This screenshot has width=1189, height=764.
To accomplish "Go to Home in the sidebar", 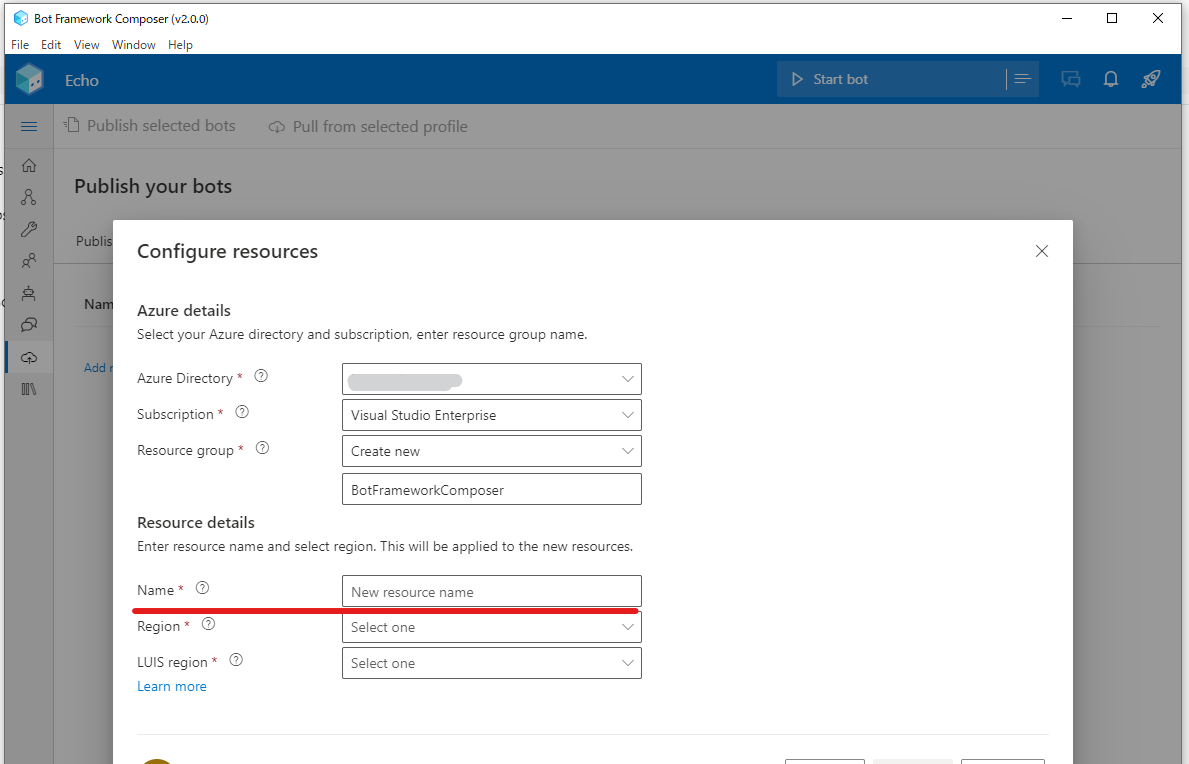I will 29,165.
